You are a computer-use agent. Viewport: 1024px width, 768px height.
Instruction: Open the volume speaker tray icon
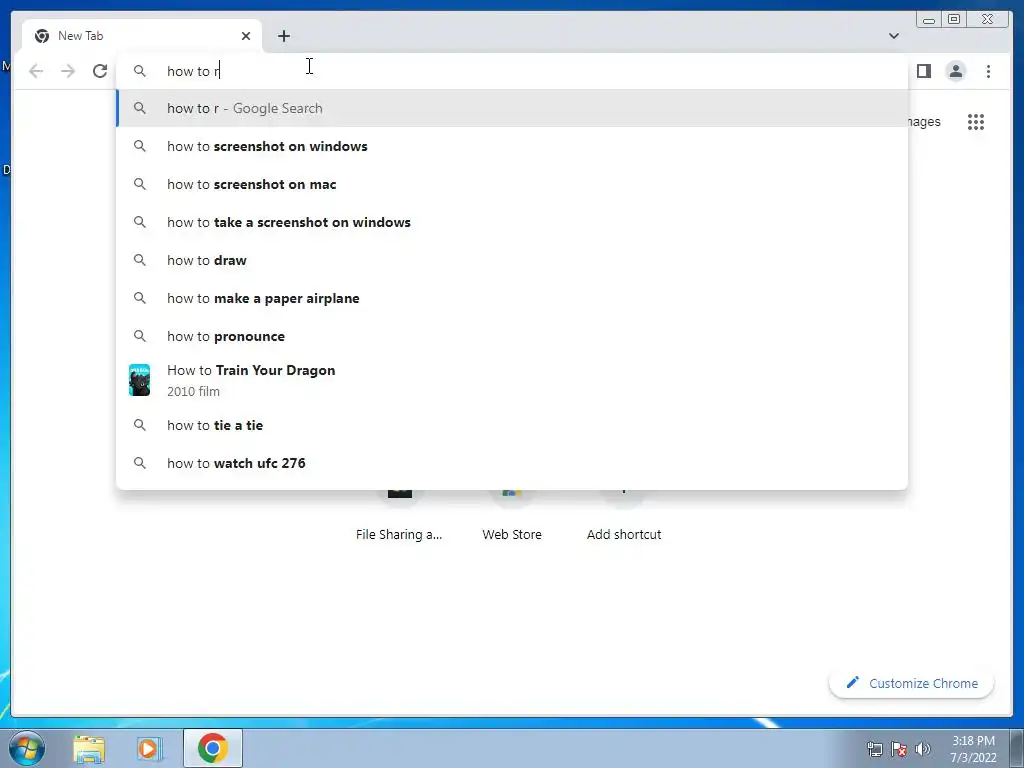point(923,749)
